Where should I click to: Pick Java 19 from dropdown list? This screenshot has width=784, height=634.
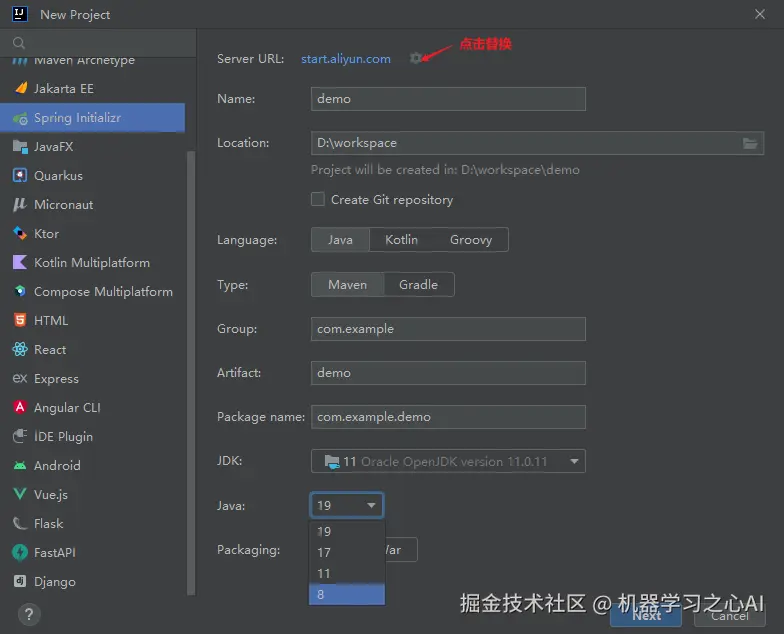point(347,532)
